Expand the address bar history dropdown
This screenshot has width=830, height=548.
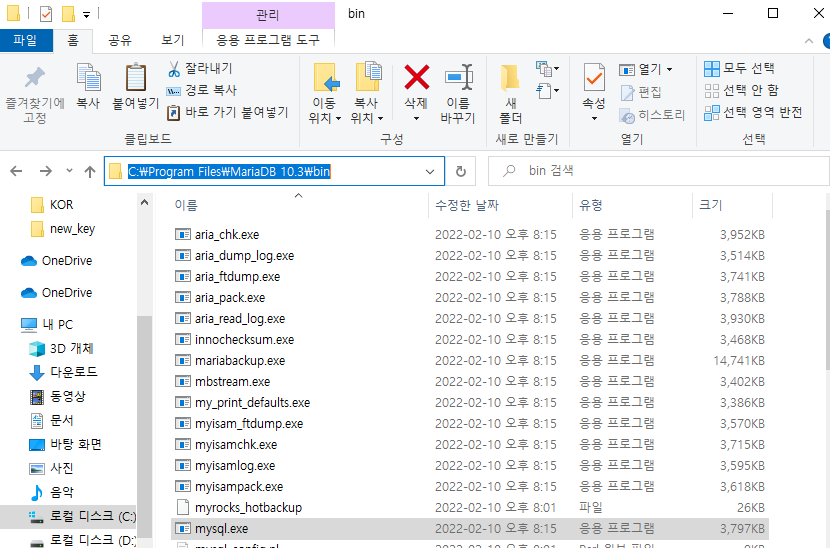point(430,172)
